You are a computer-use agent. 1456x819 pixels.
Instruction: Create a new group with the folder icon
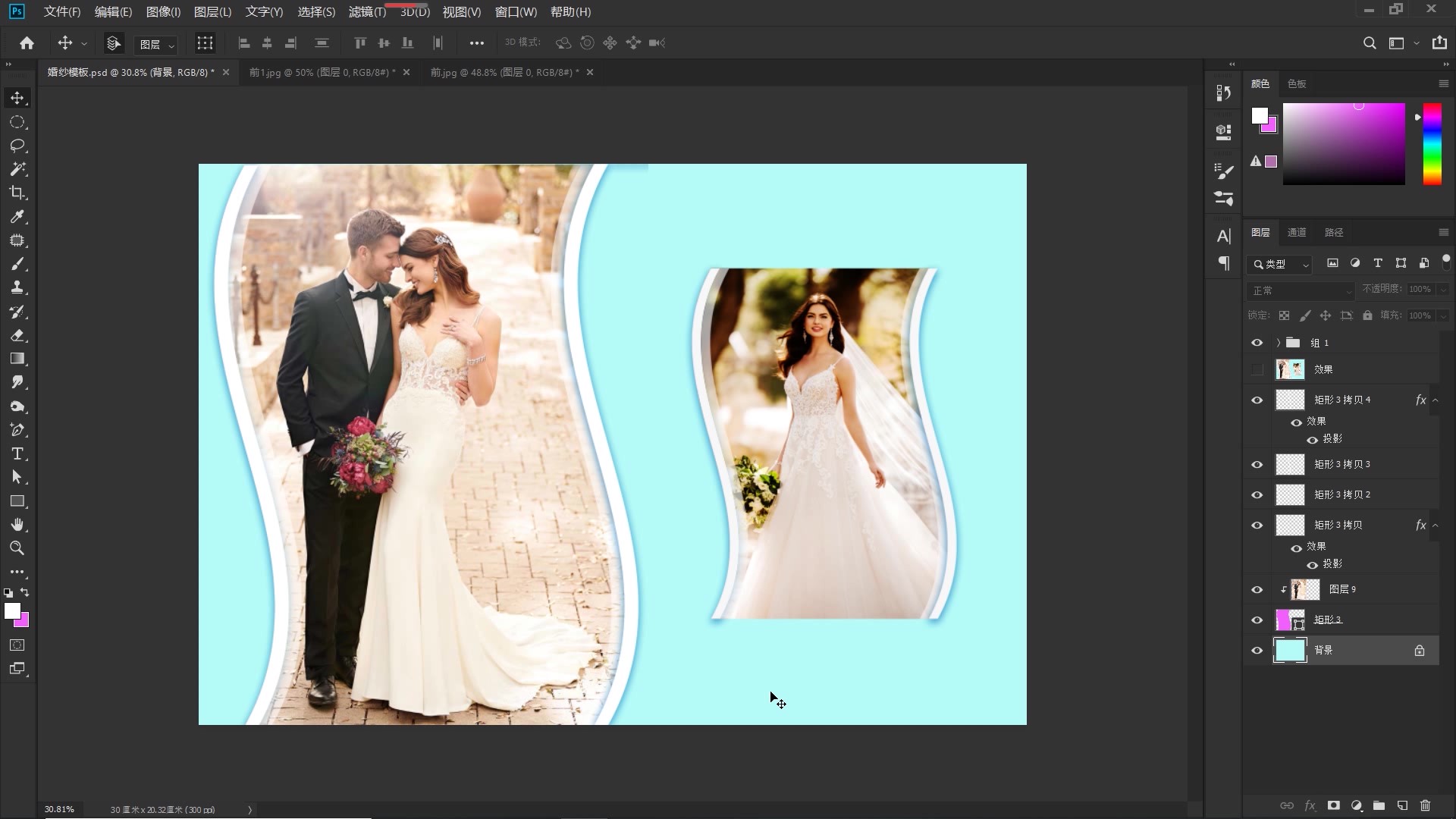[x=1379, y=805]
